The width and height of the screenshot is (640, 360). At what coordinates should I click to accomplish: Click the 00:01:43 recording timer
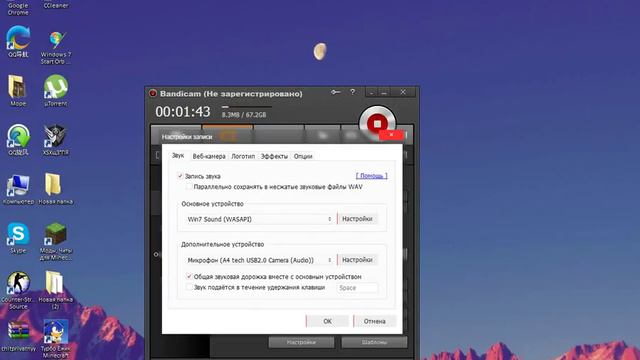tap(182, 112)
